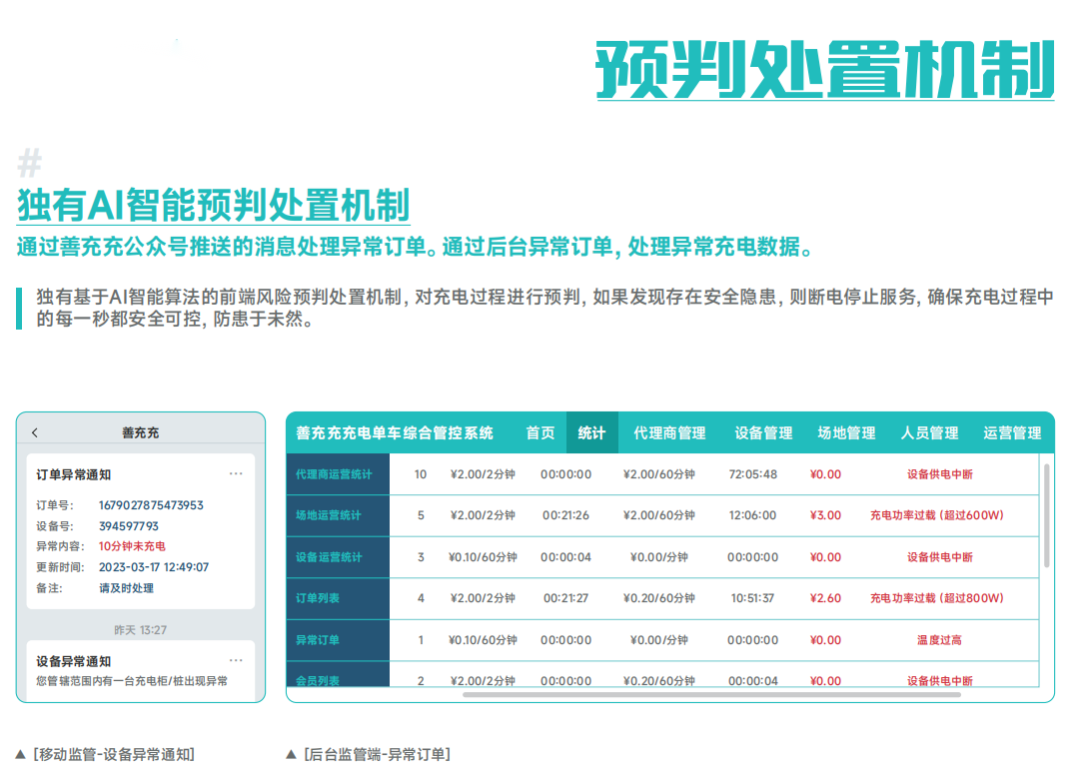This screenshot has width=1080, height=776.
Task: Click the vertical scrollbar of the order table
Action: point(1047,515)
